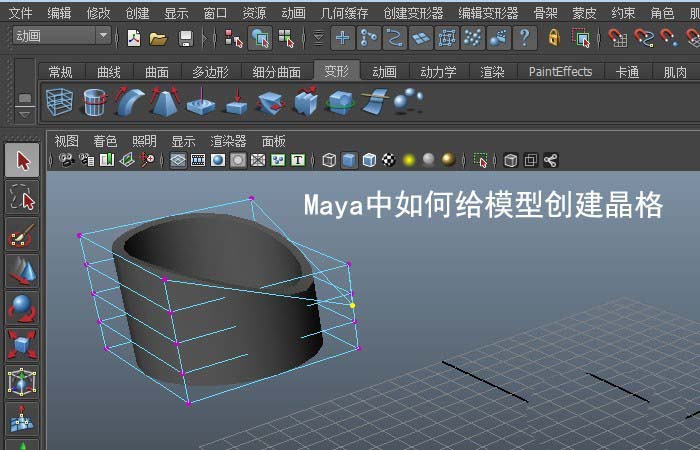Toggle the dynamics selection mask
Viewport: 700px width, 450px height.
click(x=472, y=38)
